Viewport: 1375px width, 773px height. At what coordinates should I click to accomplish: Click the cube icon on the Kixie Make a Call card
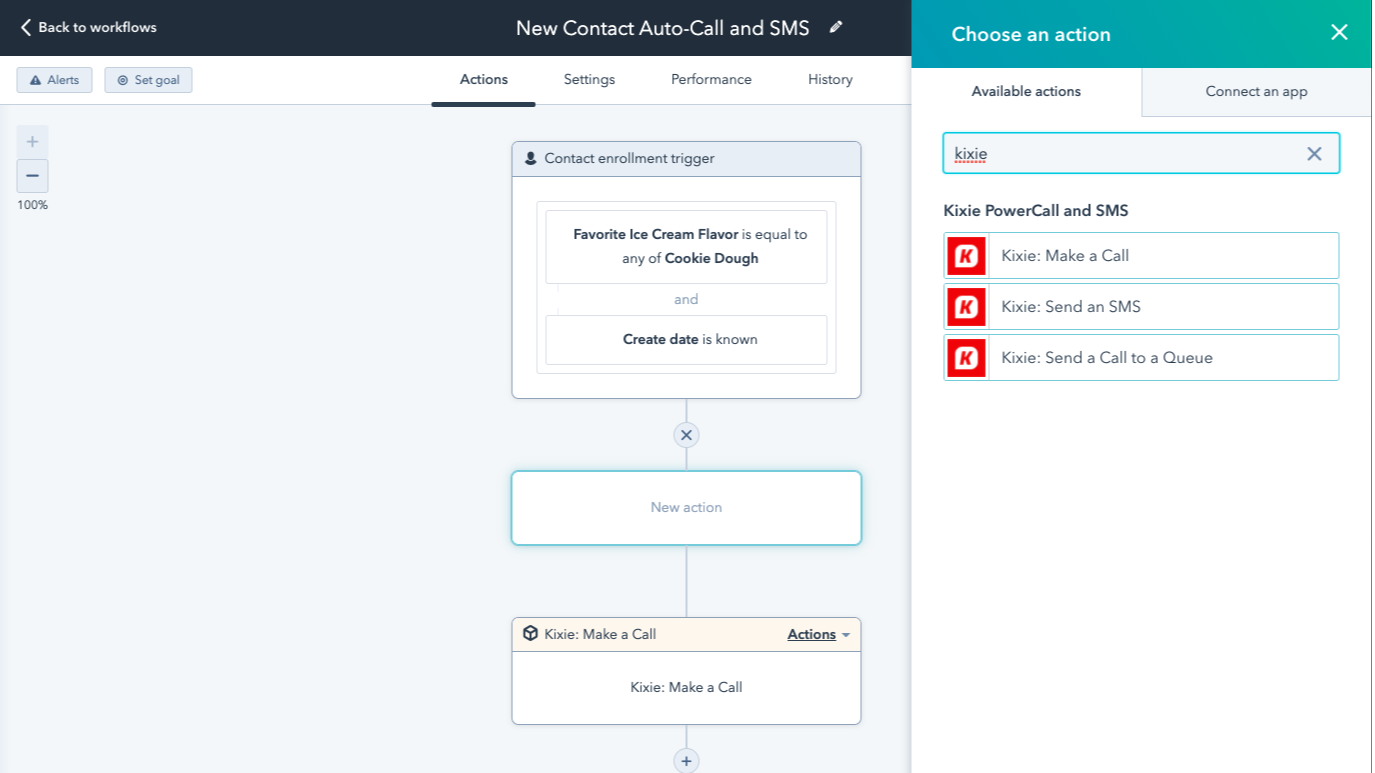pos(529,633)
